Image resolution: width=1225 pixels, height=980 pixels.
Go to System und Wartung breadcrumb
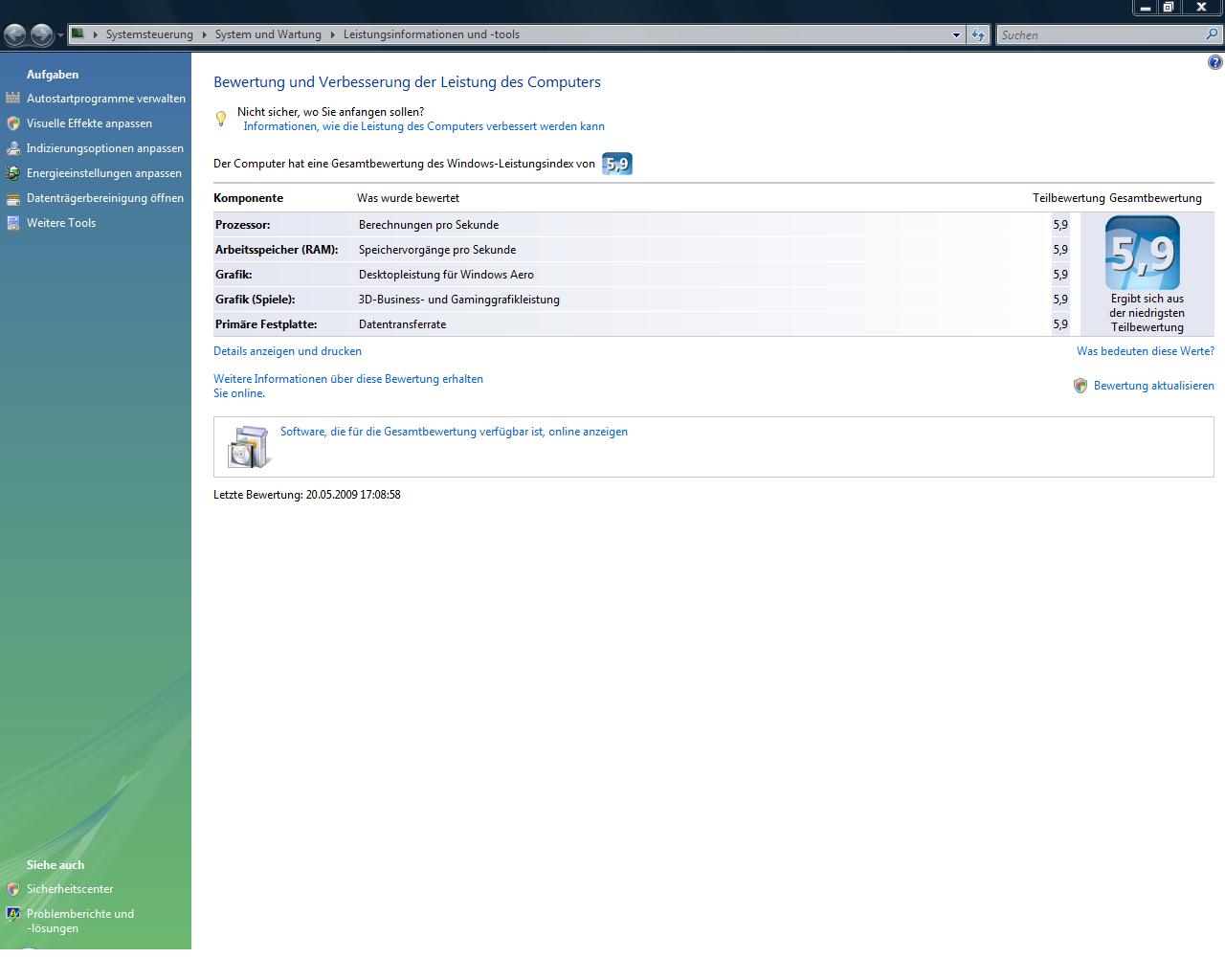click(268, 34)
